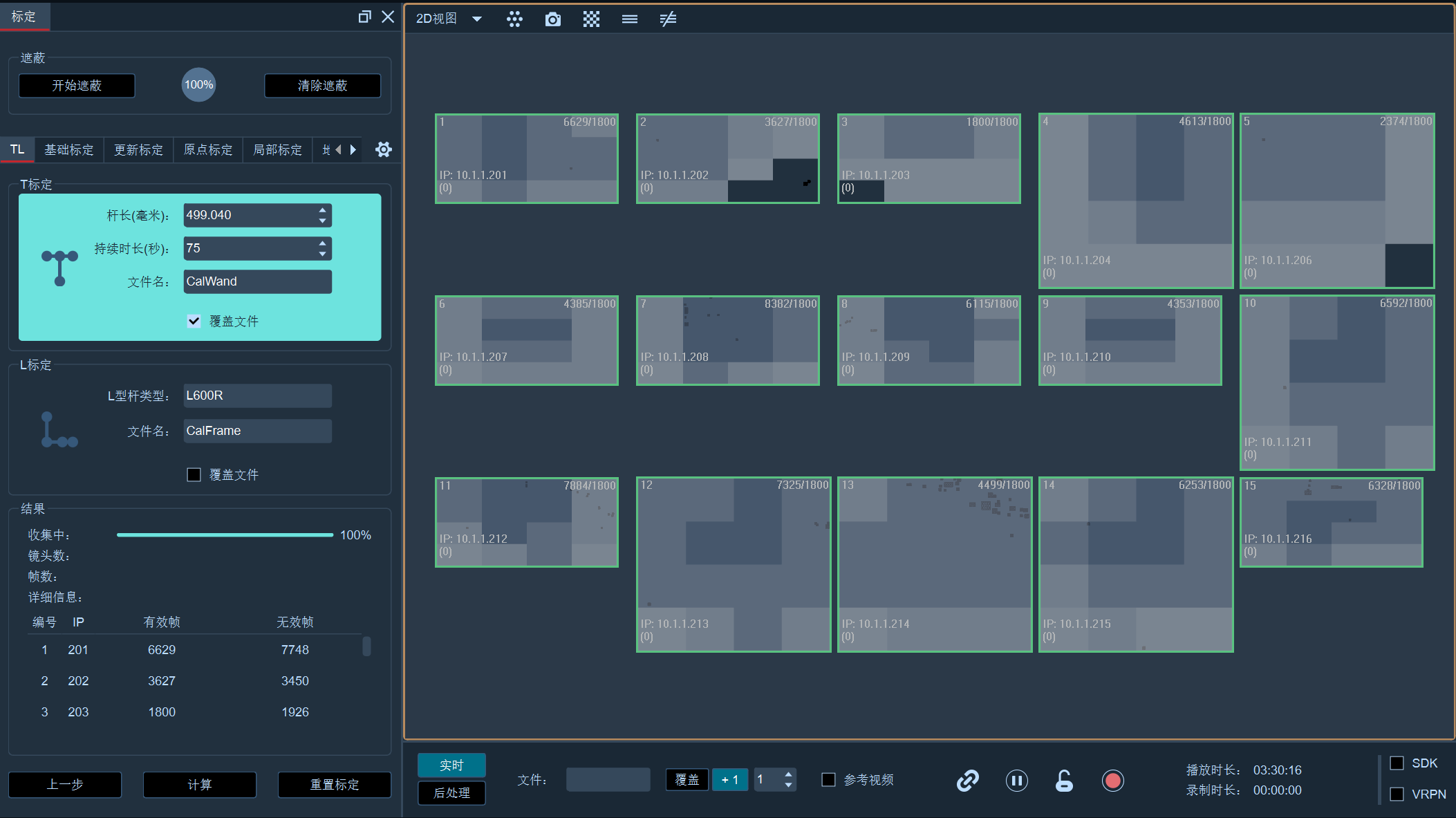Check the 参考视频 checkbox
Screen dimensions: 1456x818
[828, 779]
